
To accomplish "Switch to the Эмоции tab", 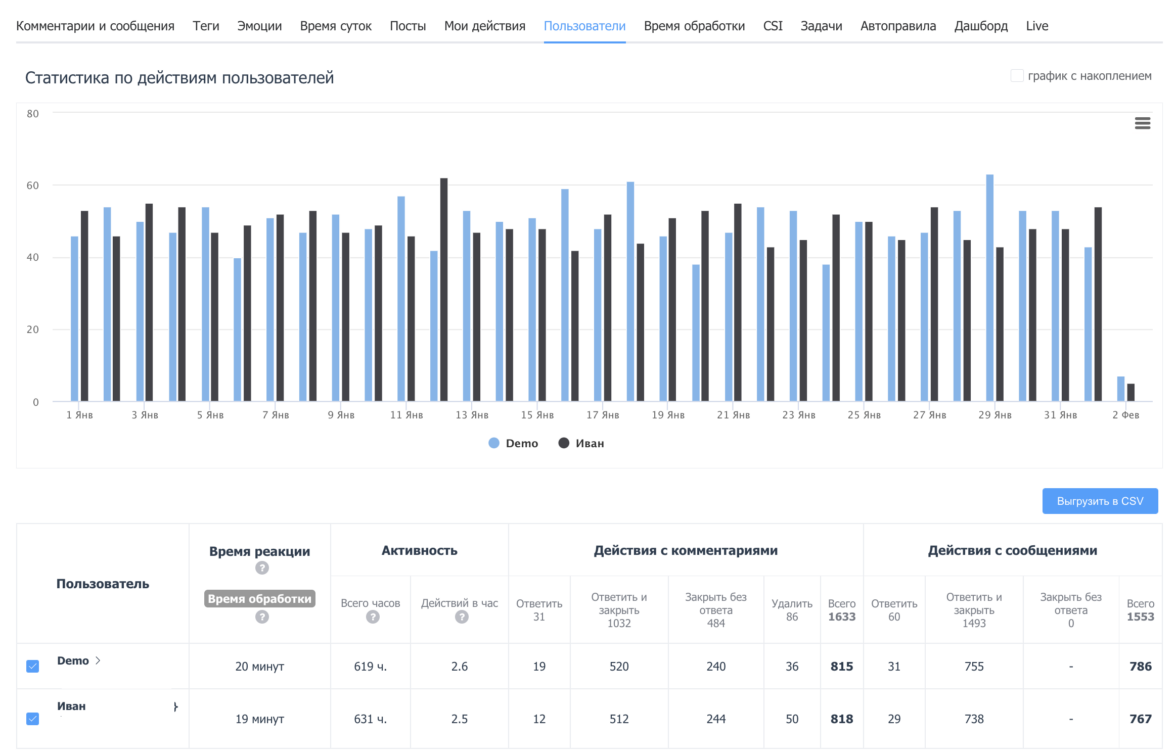I will click(x=259, y=26).
